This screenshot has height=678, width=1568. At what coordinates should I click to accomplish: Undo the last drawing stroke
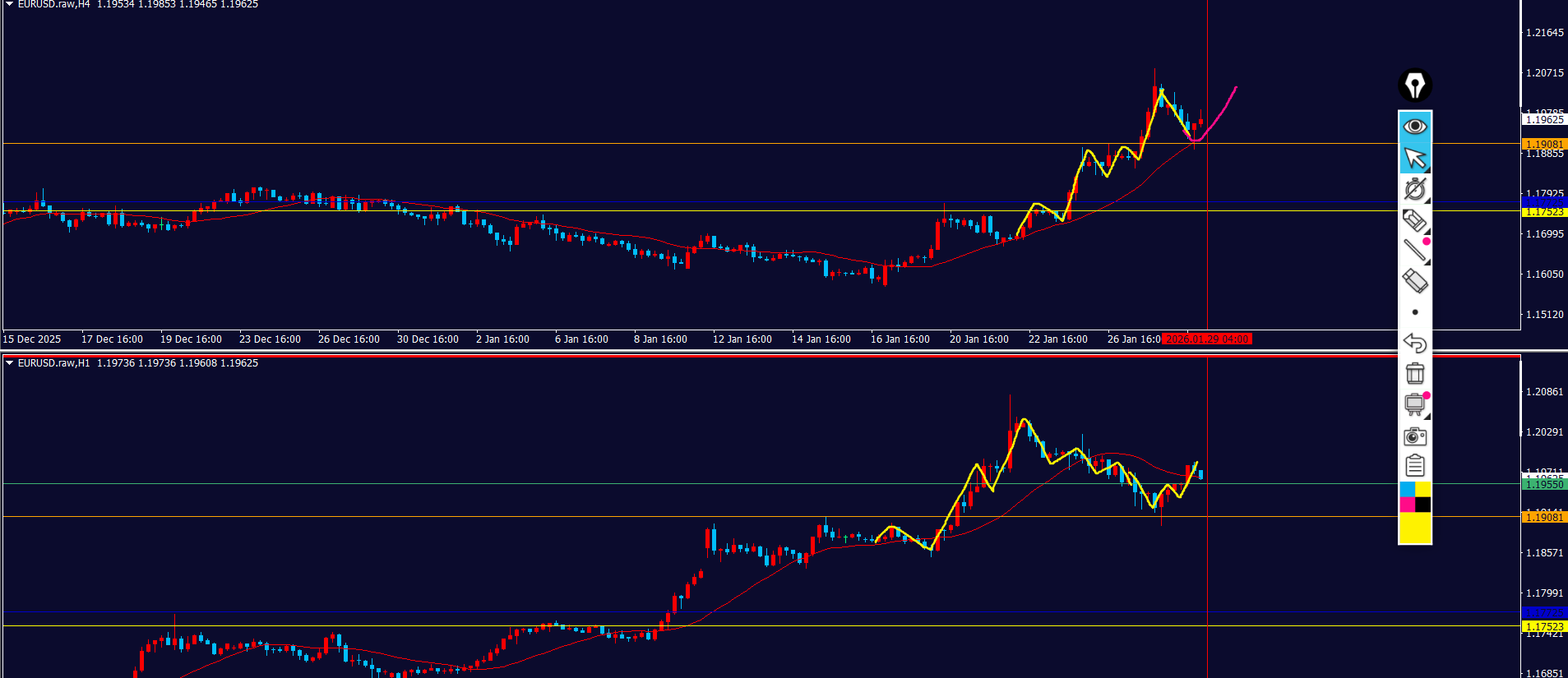click(x=1414, y=343)
